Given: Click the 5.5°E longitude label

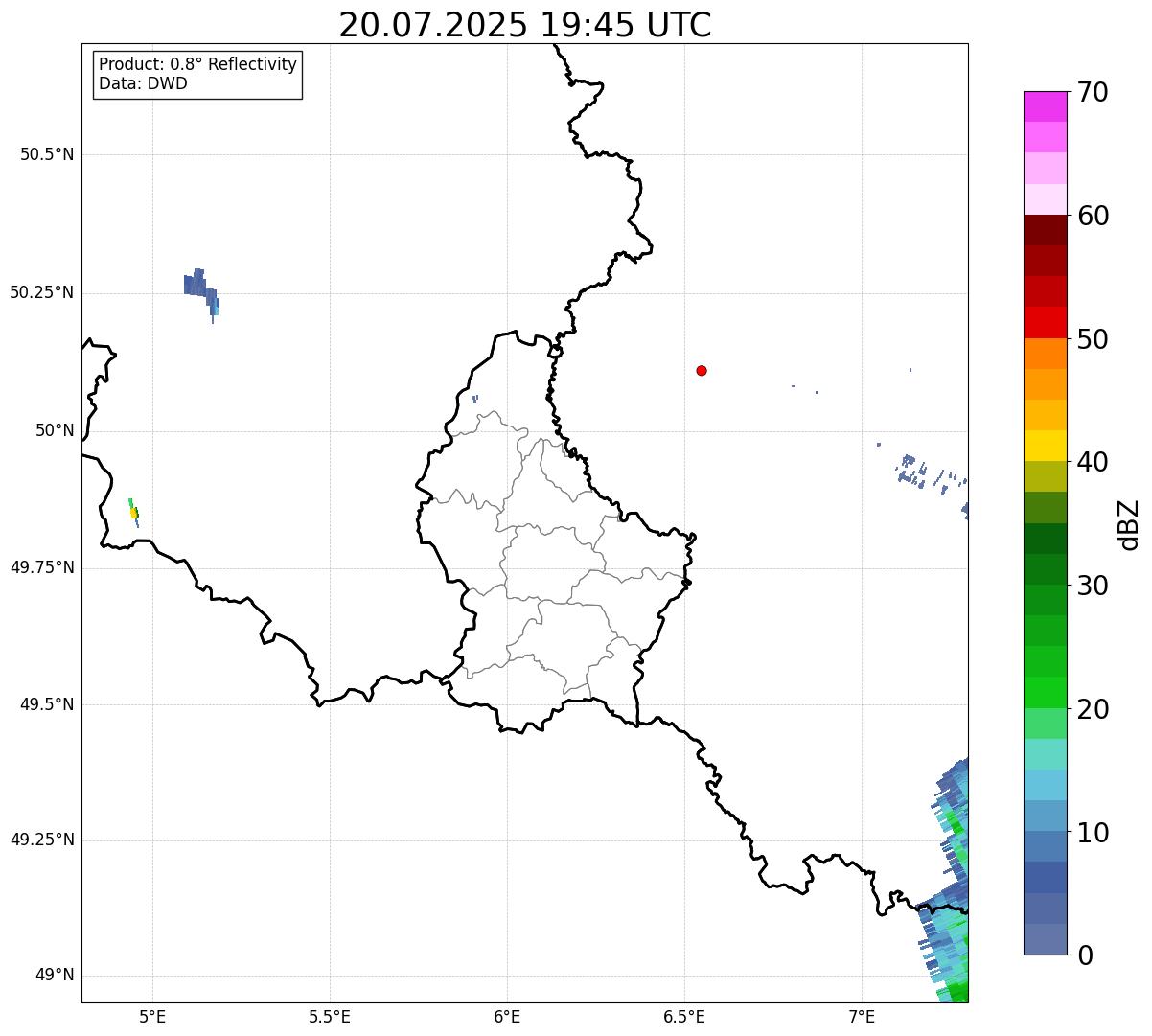Looking at the screenshot, I should click(330, 1016).
